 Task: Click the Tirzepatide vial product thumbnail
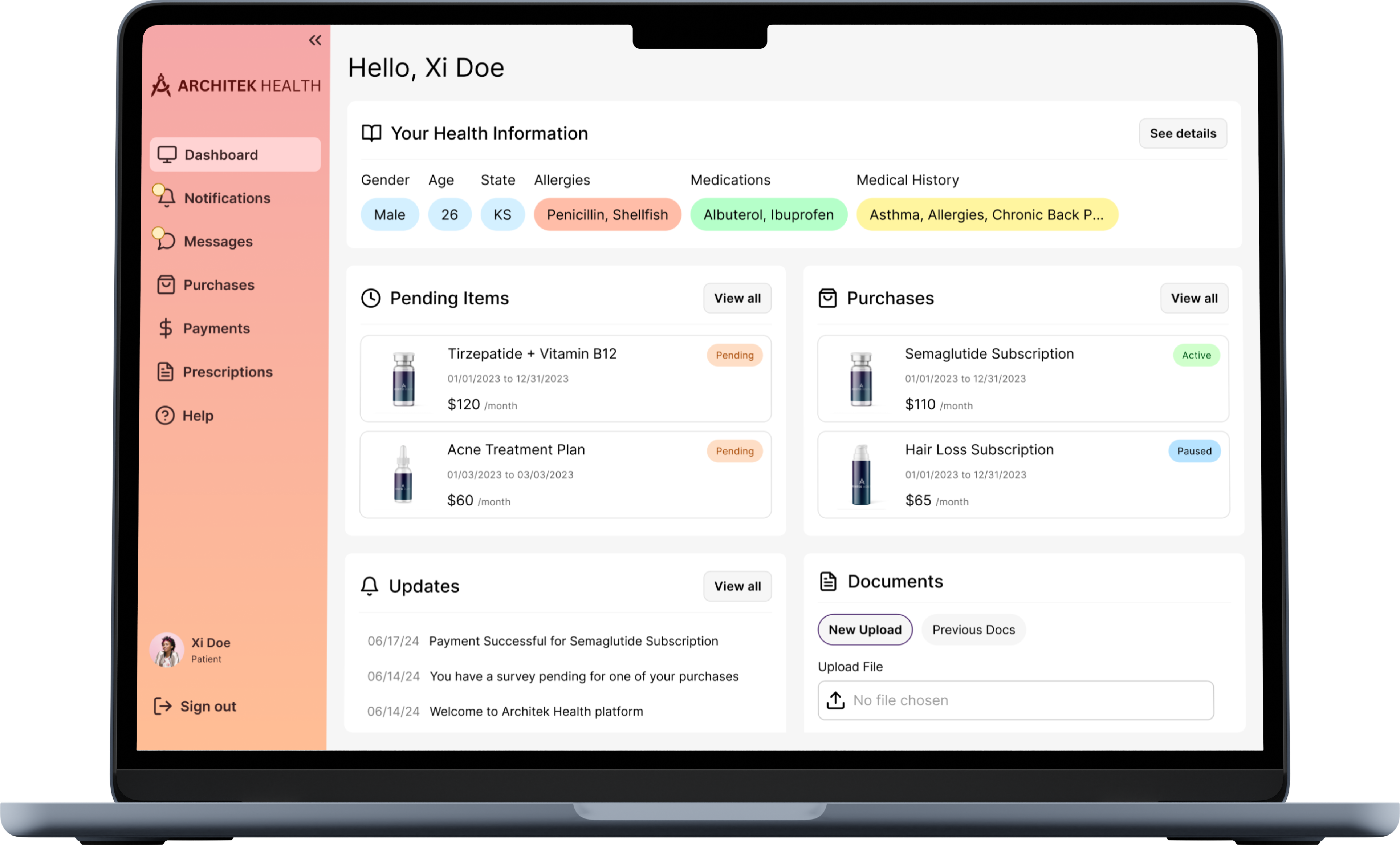tap(404, 379)
